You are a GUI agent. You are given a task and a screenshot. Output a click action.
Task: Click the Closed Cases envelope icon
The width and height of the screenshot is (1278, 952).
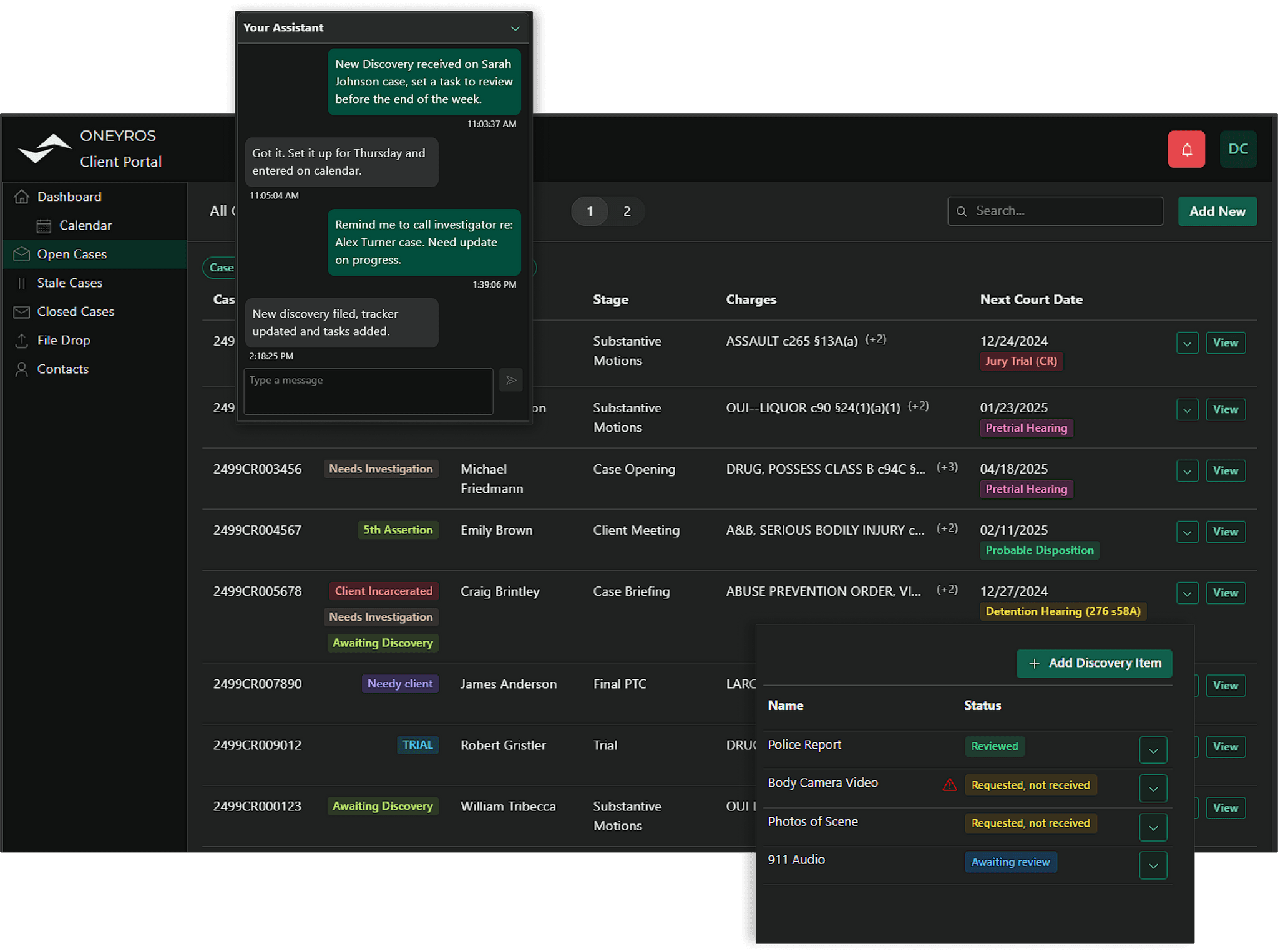coord(22,312)
